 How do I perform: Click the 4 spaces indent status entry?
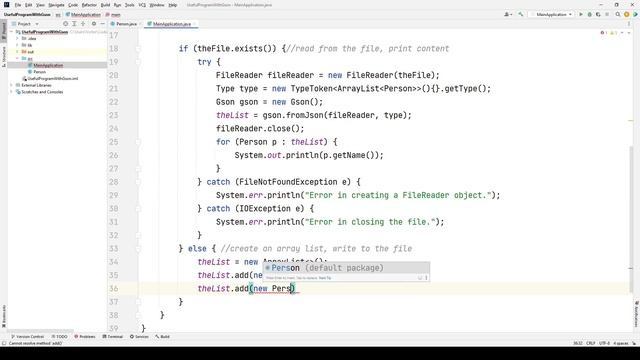[x=620, y=343]
